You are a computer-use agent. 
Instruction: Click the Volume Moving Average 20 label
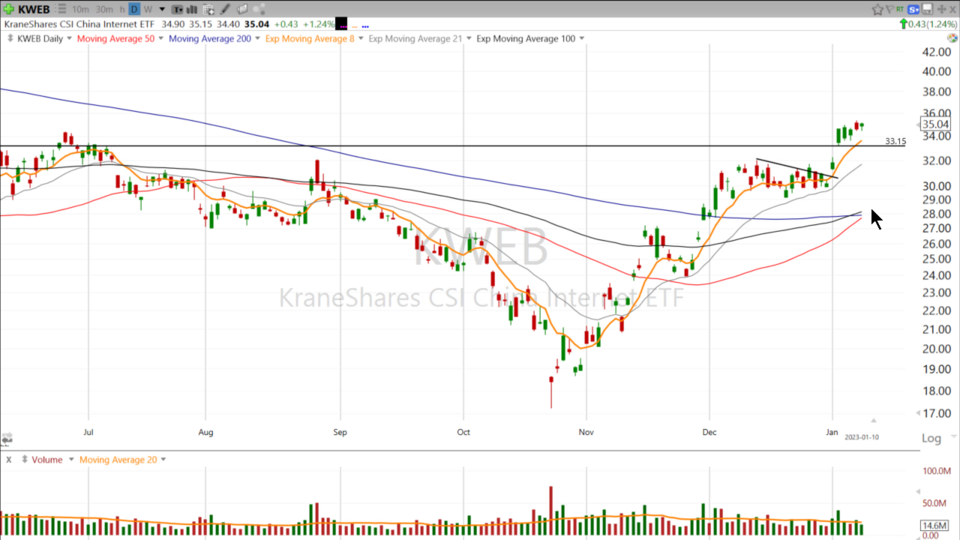click(x=117, y=460)
